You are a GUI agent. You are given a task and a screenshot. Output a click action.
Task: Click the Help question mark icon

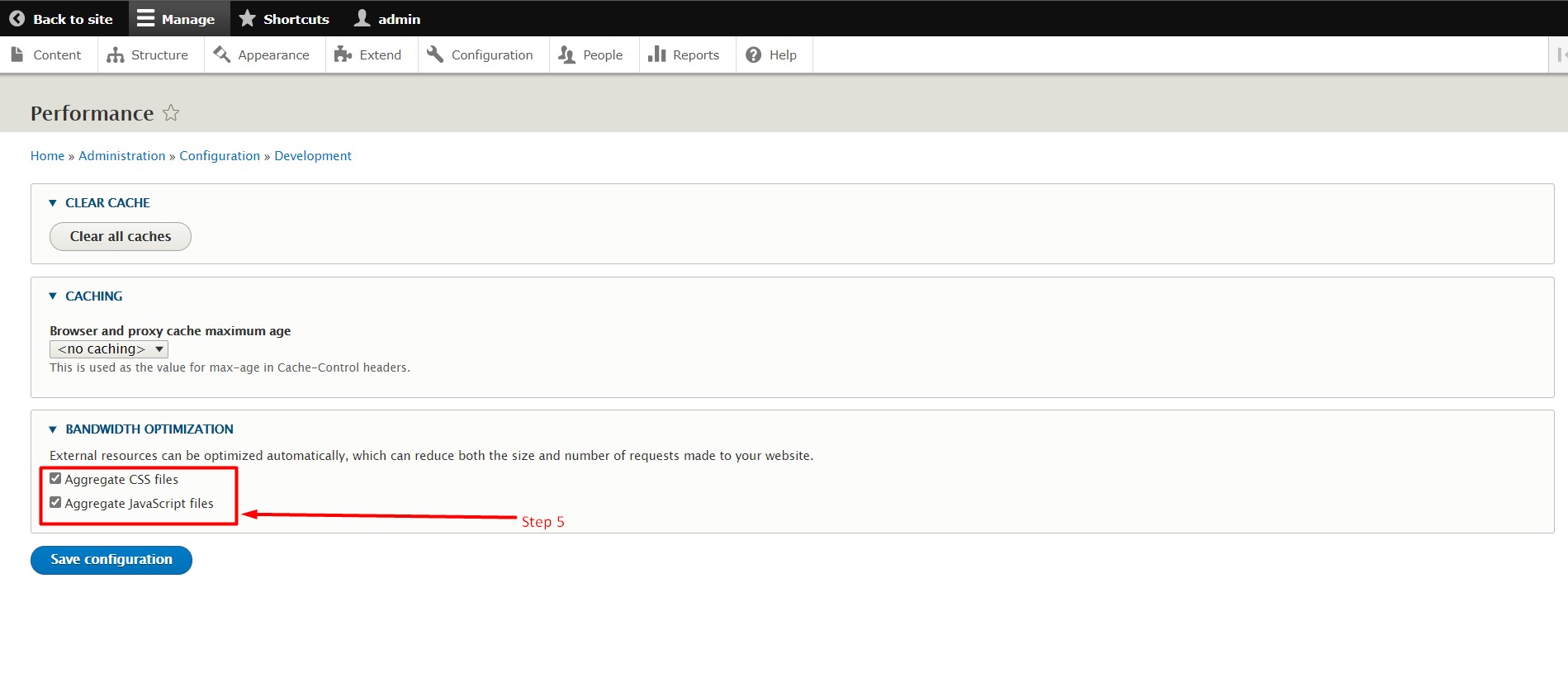coord(753,55)
